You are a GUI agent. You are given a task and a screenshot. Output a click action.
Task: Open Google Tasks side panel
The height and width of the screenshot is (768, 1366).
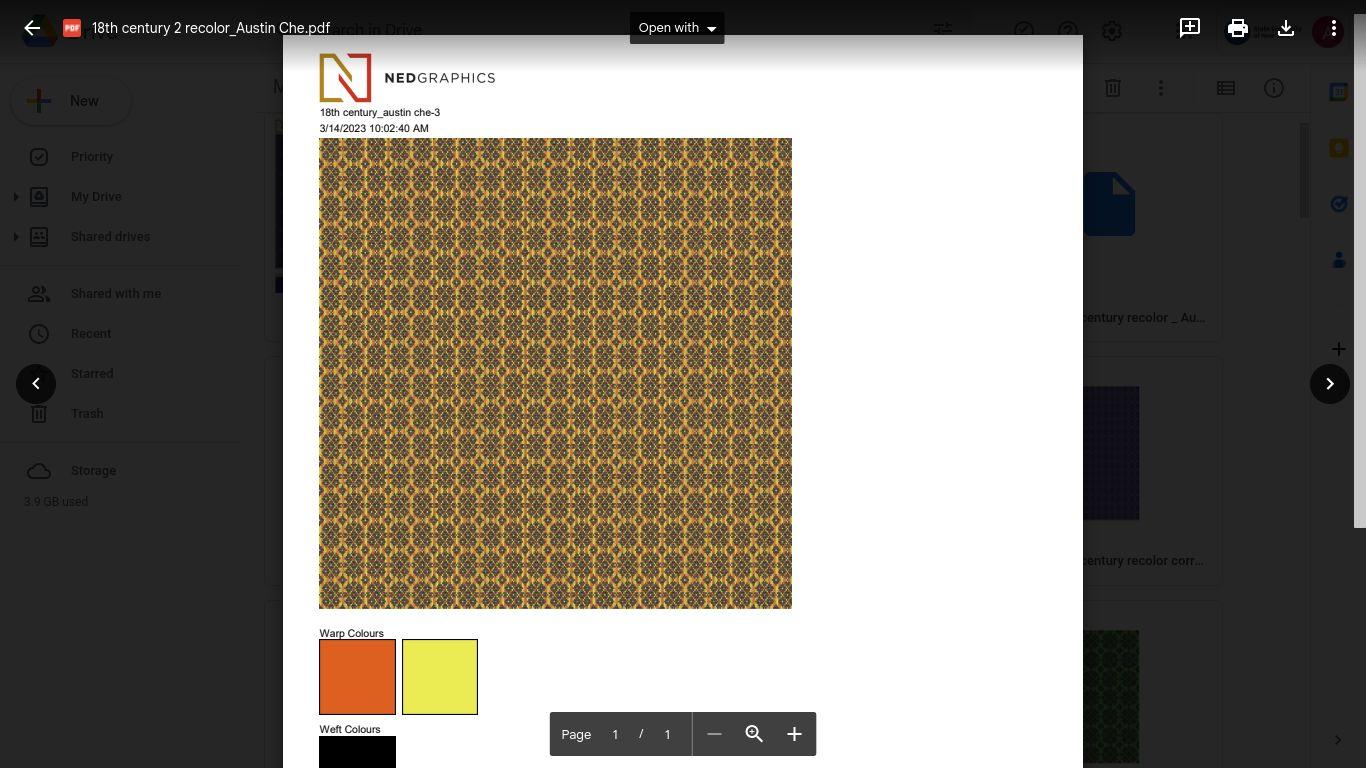tap(1339, 204)
